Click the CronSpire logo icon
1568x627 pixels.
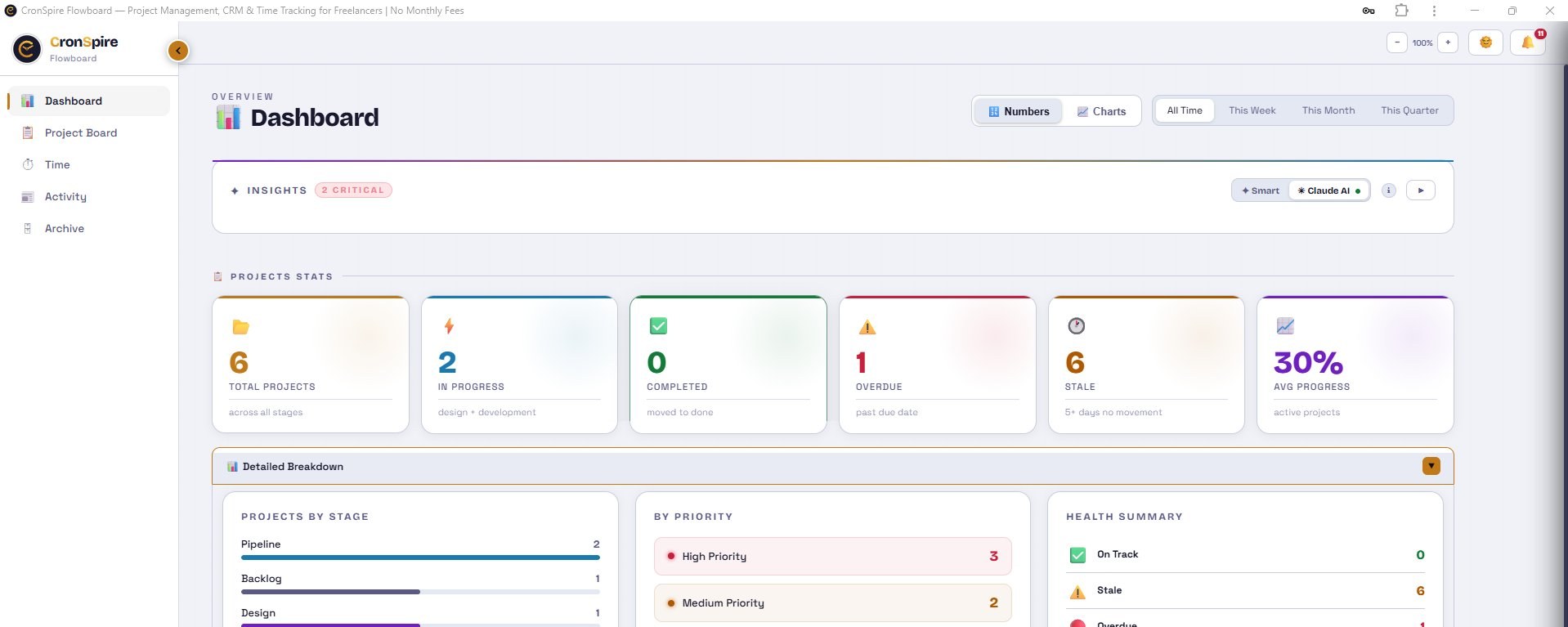pyautogui.click(x=27, y=49)
